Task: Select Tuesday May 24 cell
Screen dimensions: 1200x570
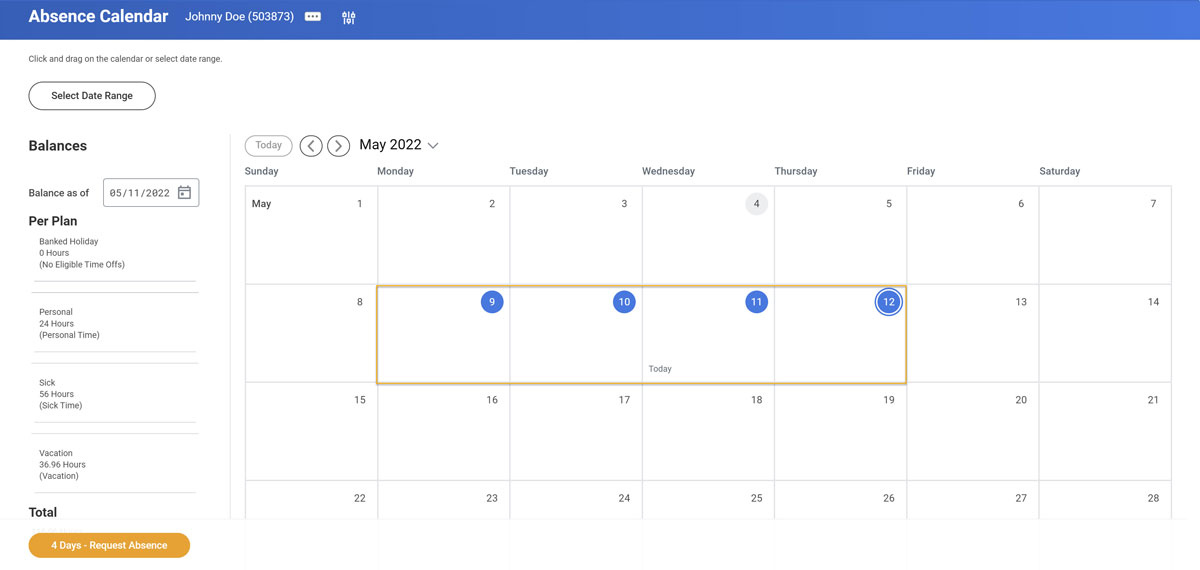Action: click(576, 500)
